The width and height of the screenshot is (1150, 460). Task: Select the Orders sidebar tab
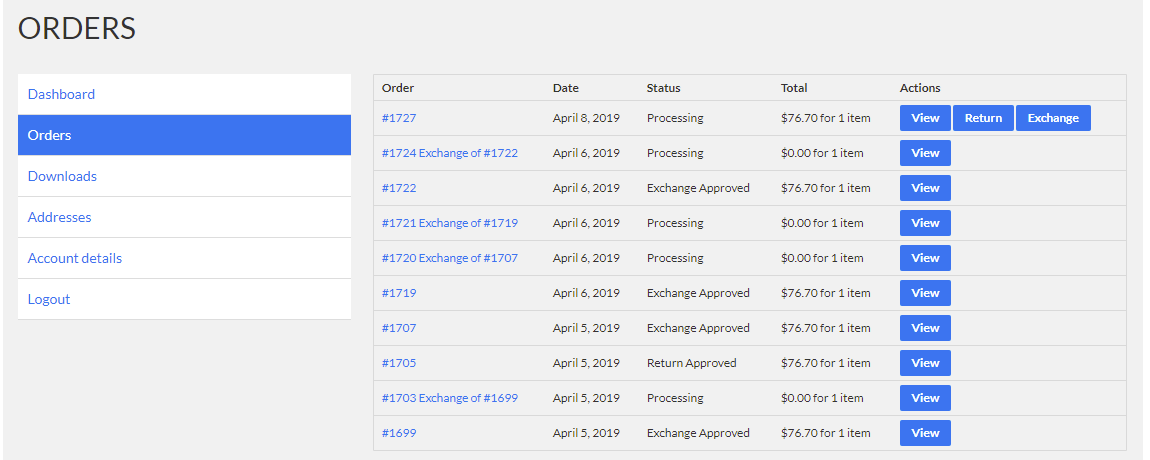coord(49,135)
